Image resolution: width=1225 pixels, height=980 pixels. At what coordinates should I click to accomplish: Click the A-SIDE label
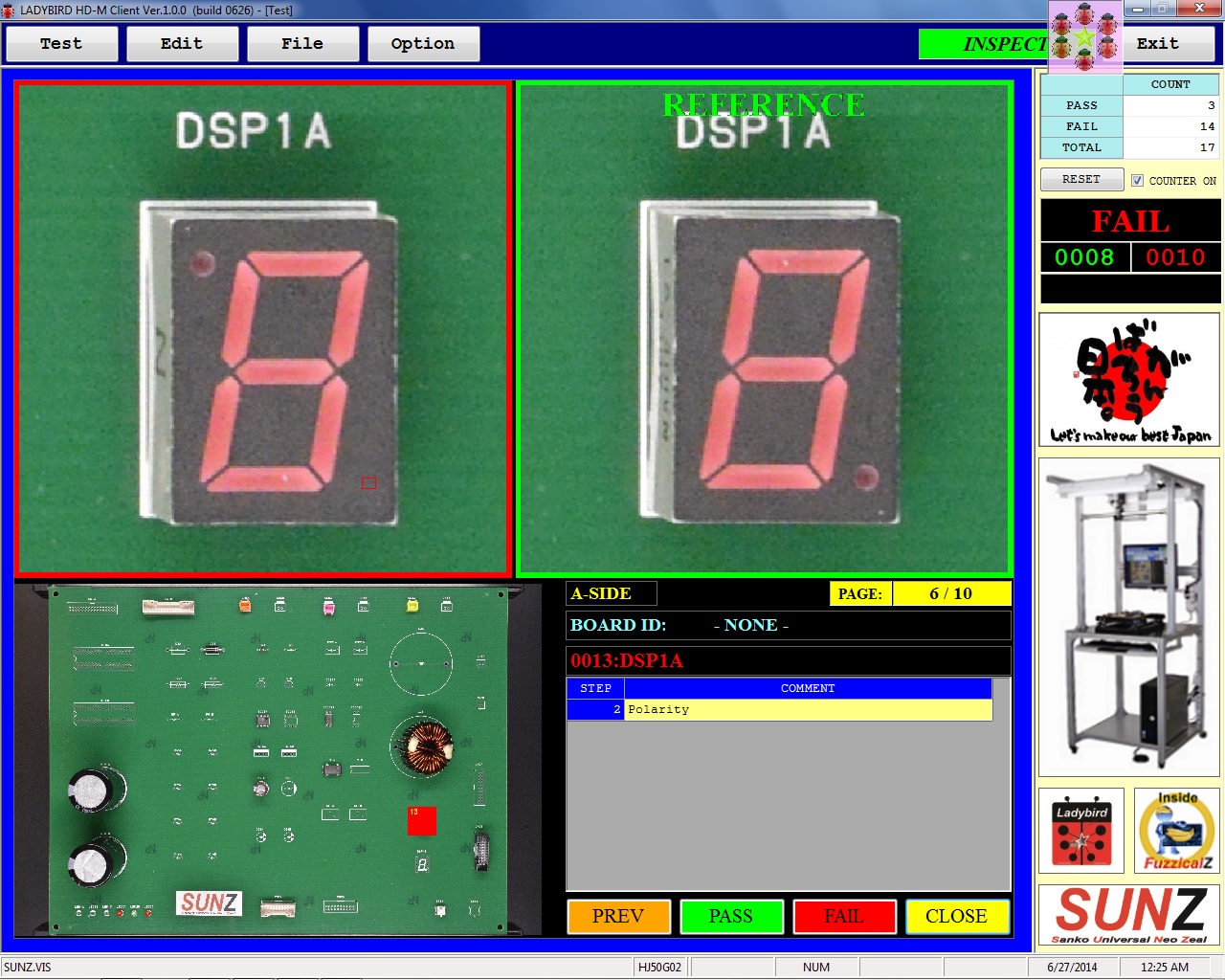611,593
